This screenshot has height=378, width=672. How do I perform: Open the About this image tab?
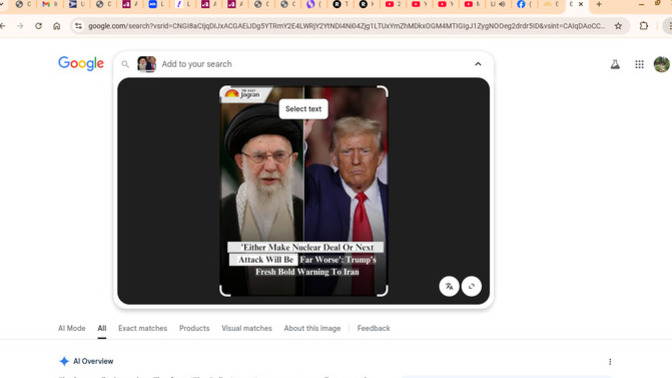click(x=312, y=328)
